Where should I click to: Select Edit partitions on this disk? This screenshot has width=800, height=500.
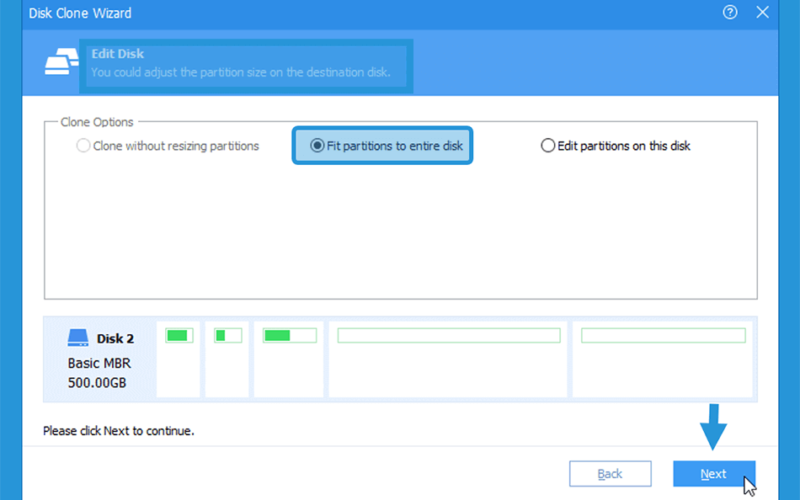pyautogui.click(x=615, y=146)
